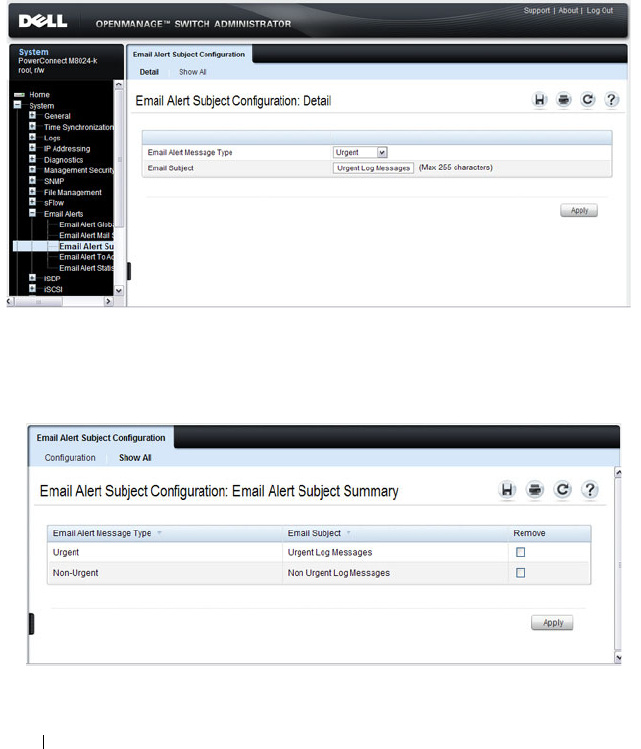Open Help icon in Email Alert Subject Summary
Image resolution: width=641 pixels, height=749 pixels.
590,490
